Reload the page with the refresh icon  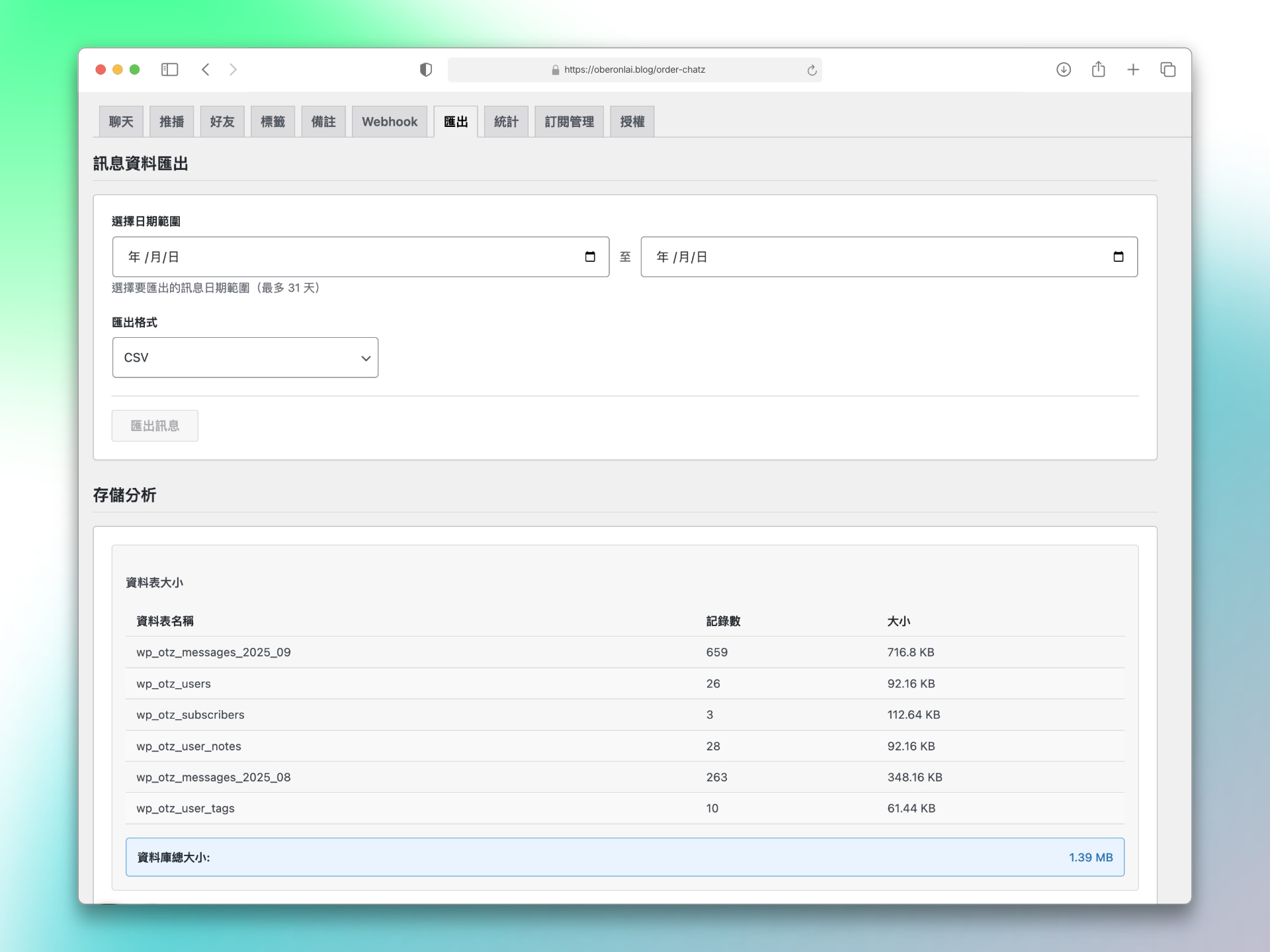(812, 70)
